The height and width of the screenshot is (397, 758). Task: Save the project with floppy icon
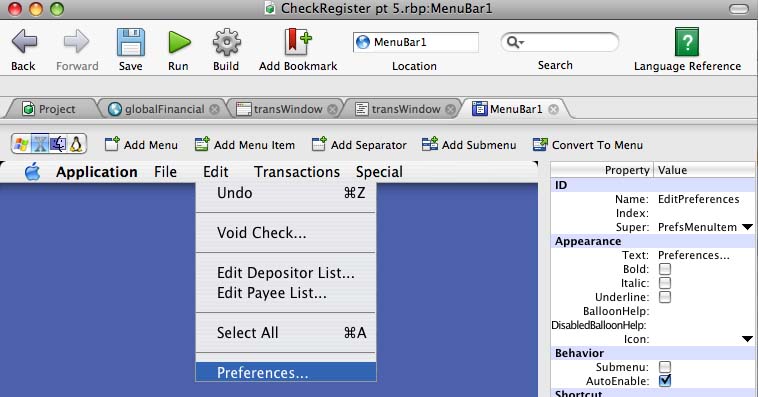[131, 43]
